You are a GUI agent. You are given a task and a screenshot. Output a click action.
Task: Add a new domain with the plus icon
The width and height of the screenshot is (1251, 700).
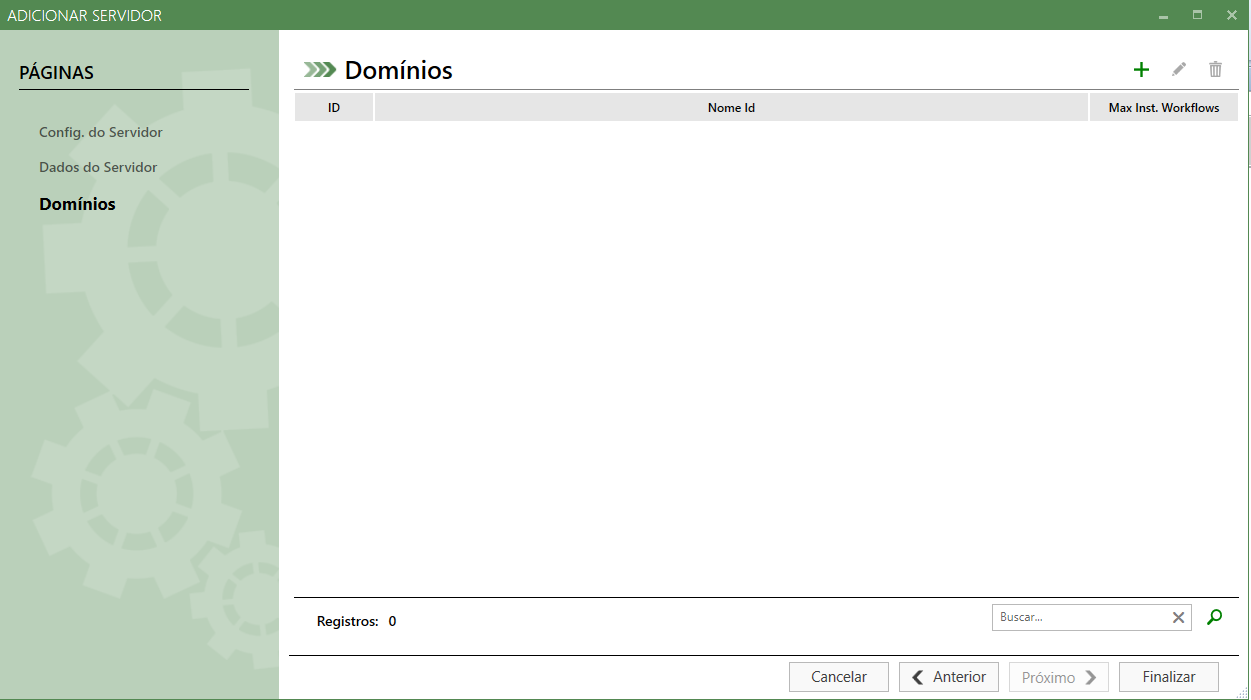(x=1141, y=70)
